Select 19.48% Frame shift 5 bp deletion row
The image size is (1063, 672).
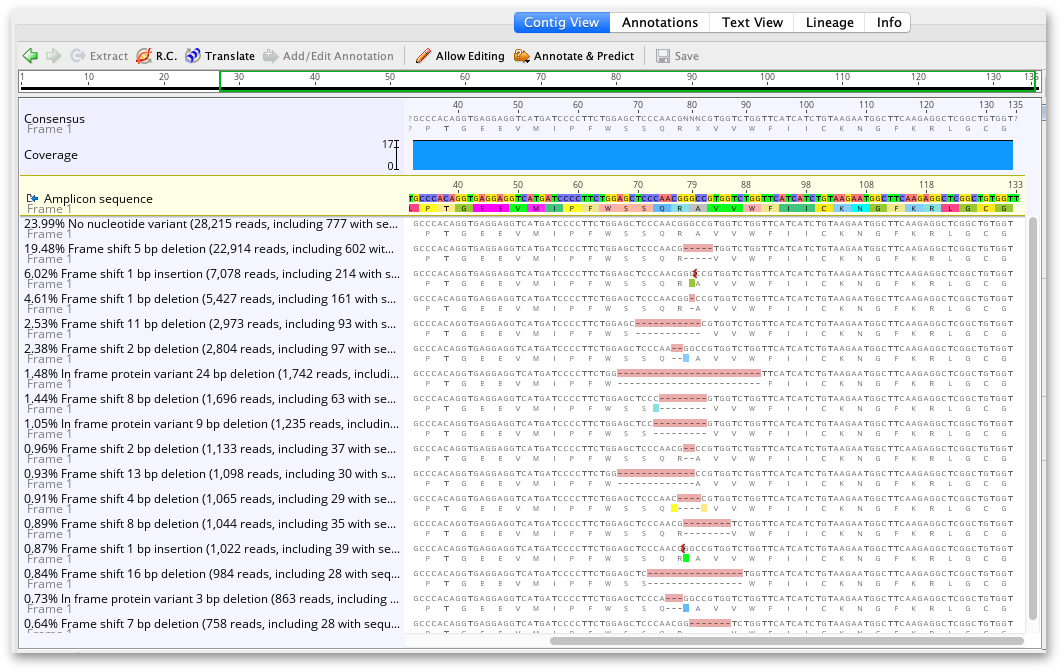pos(209,249)
